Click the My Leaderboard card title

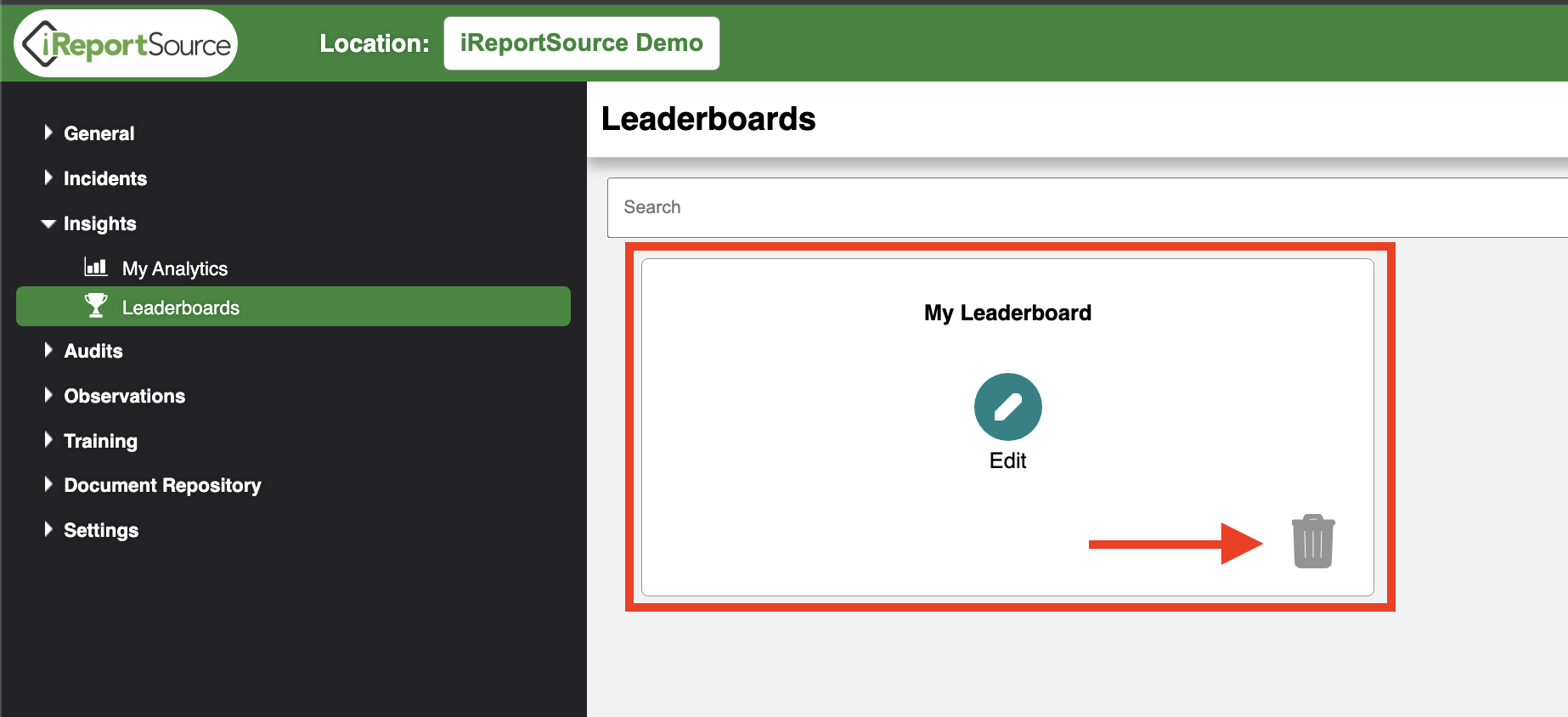pos(1007,313)
